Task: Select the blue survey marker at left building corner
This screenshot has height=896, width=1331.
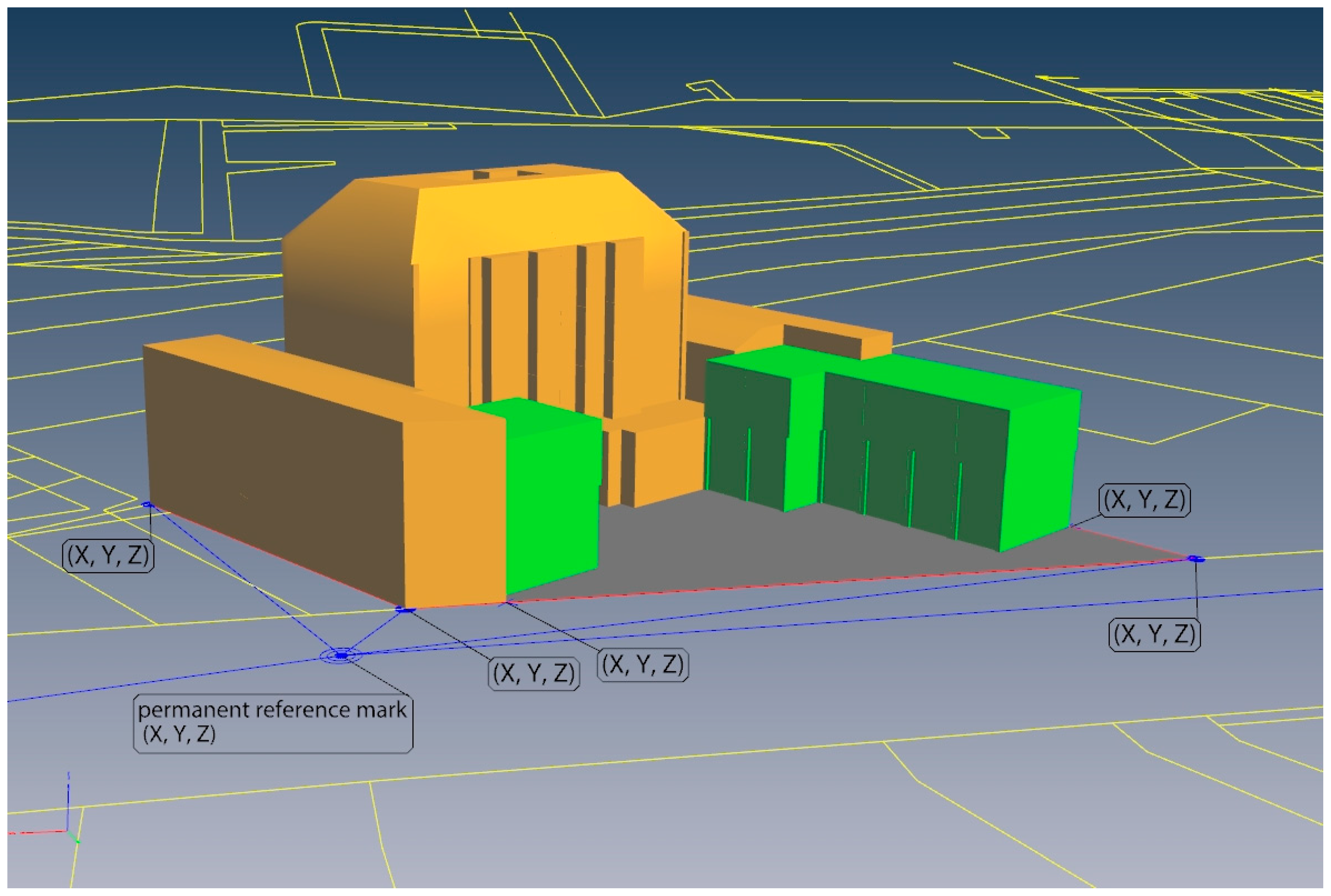Action: coord(148,504)
